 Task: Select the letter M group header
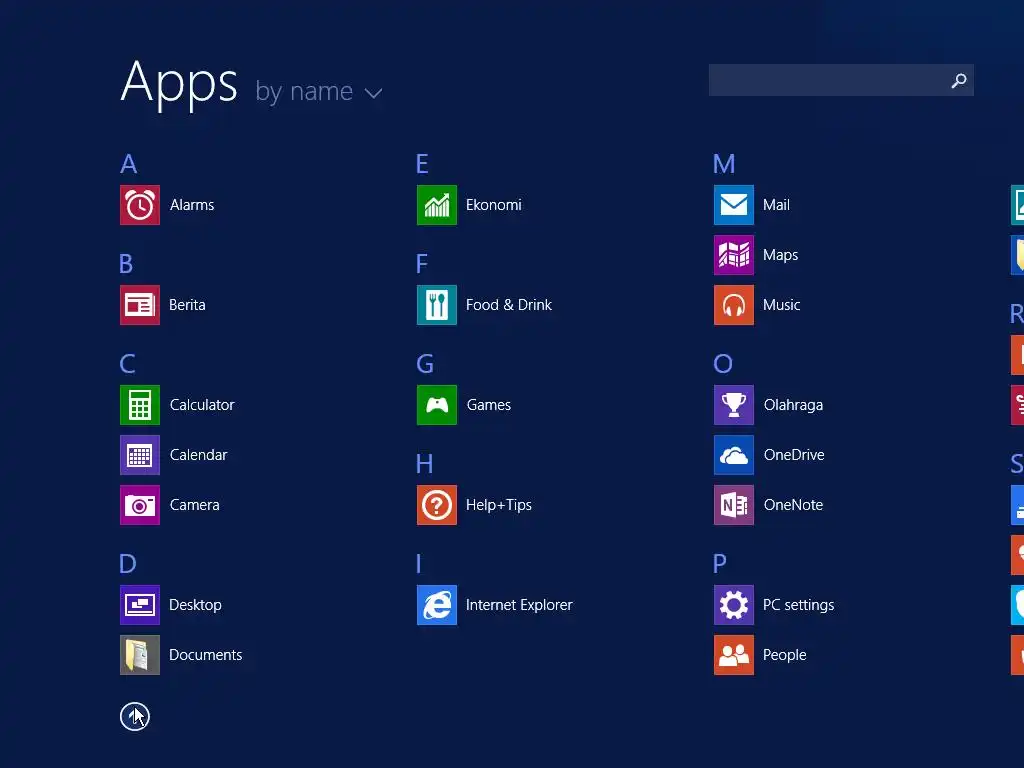click(x=724, y=164)
